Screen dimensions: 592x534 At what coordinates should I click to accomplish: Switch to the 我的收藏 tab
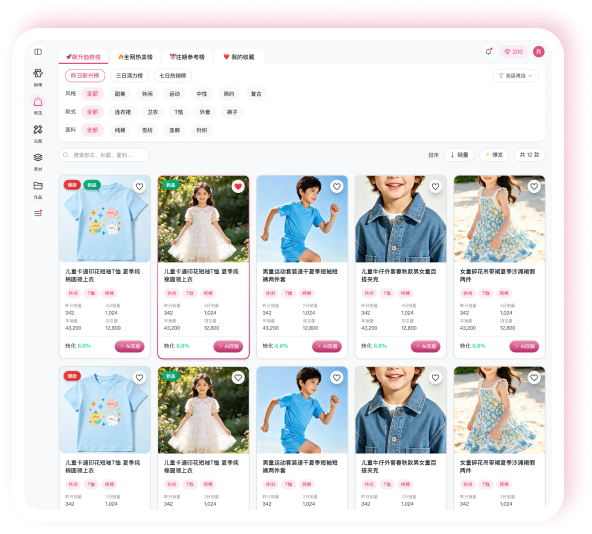click(239, 57)
